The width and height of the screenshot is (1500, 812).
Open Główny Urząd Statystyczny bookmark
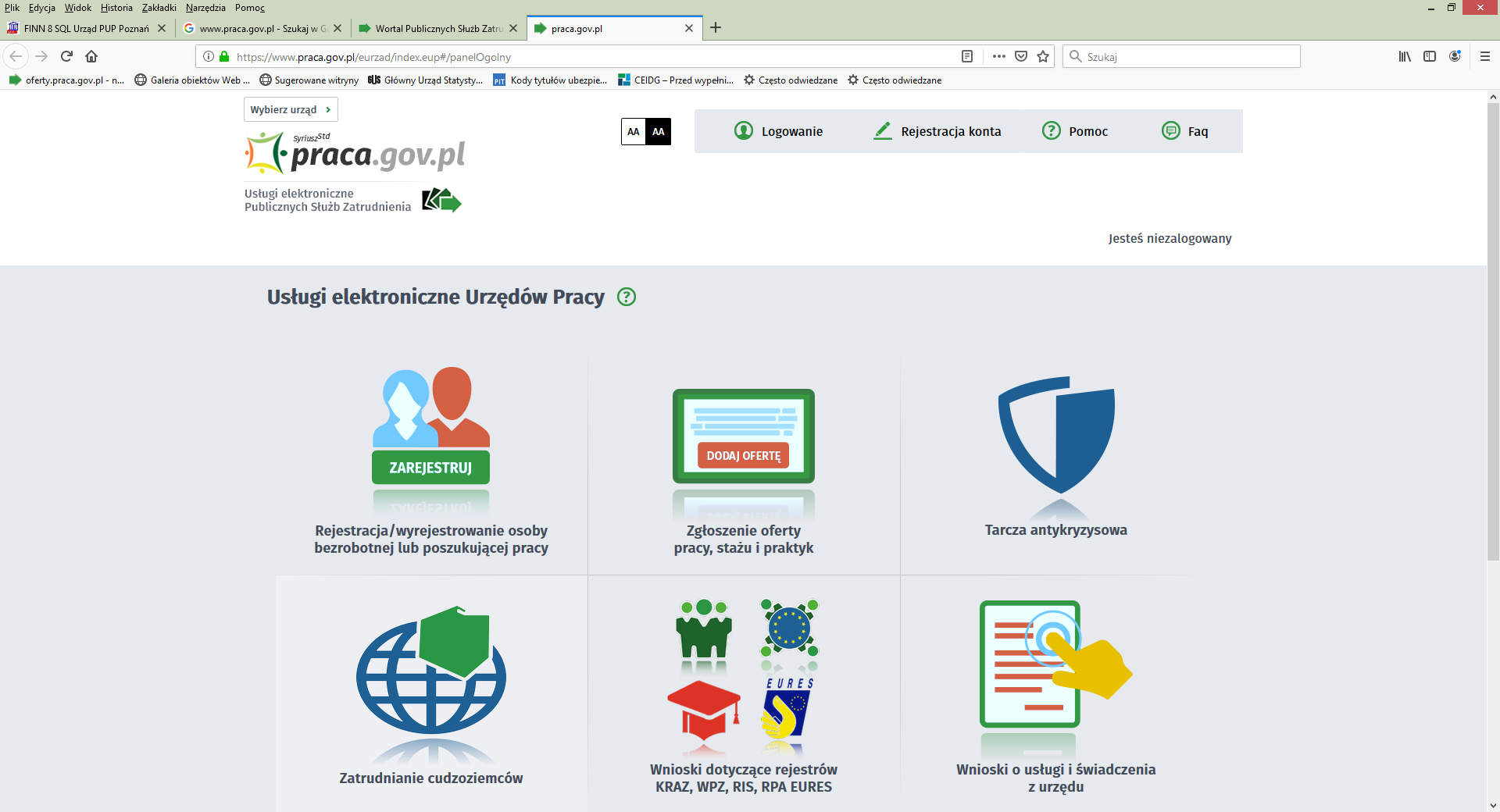pos(425,80)
